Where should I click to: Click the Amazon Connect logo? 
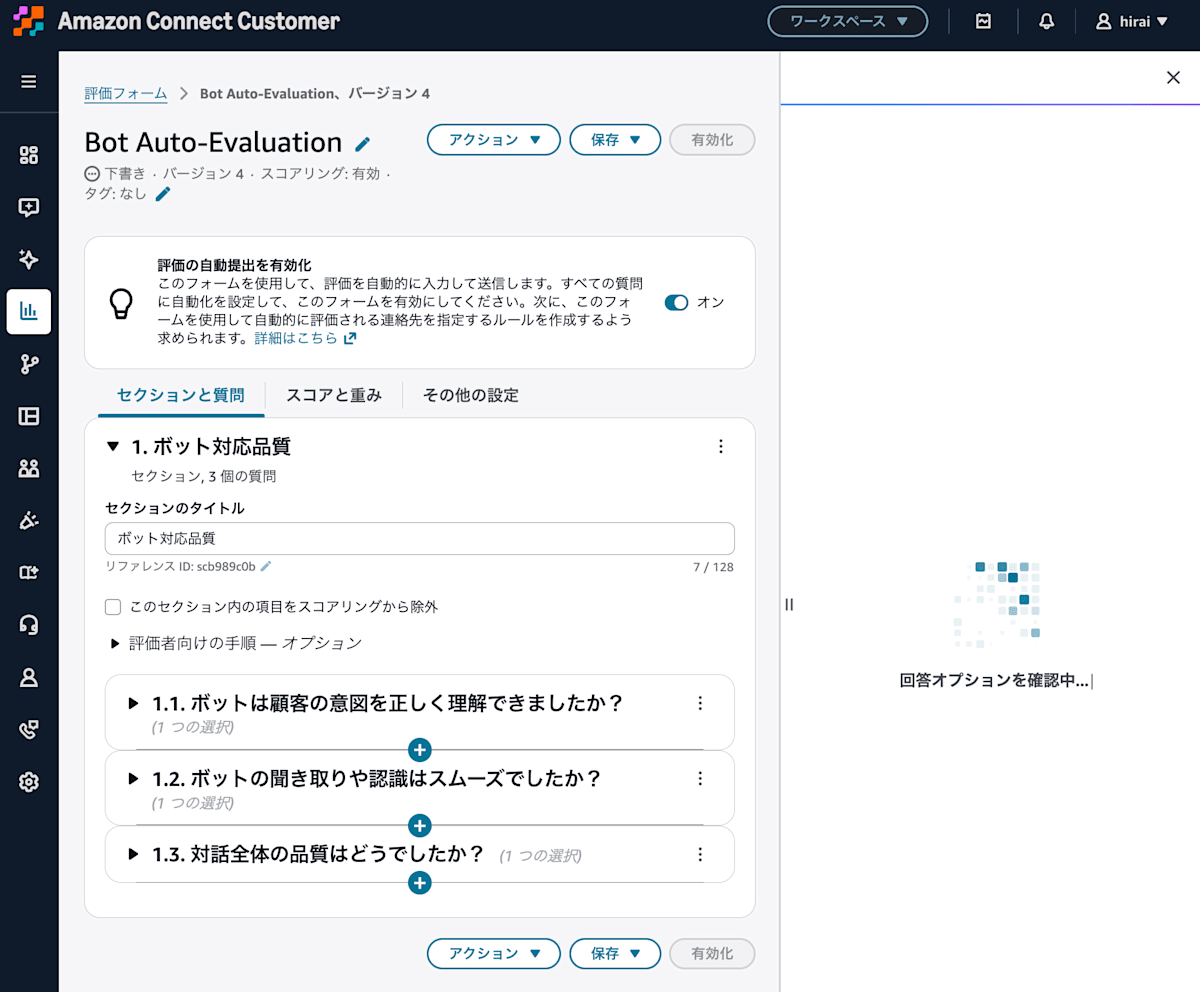click(29, 21)
